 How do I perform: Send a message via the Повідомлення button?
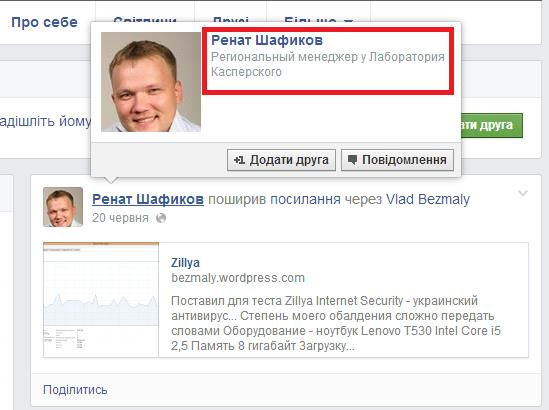pos(397,160)
